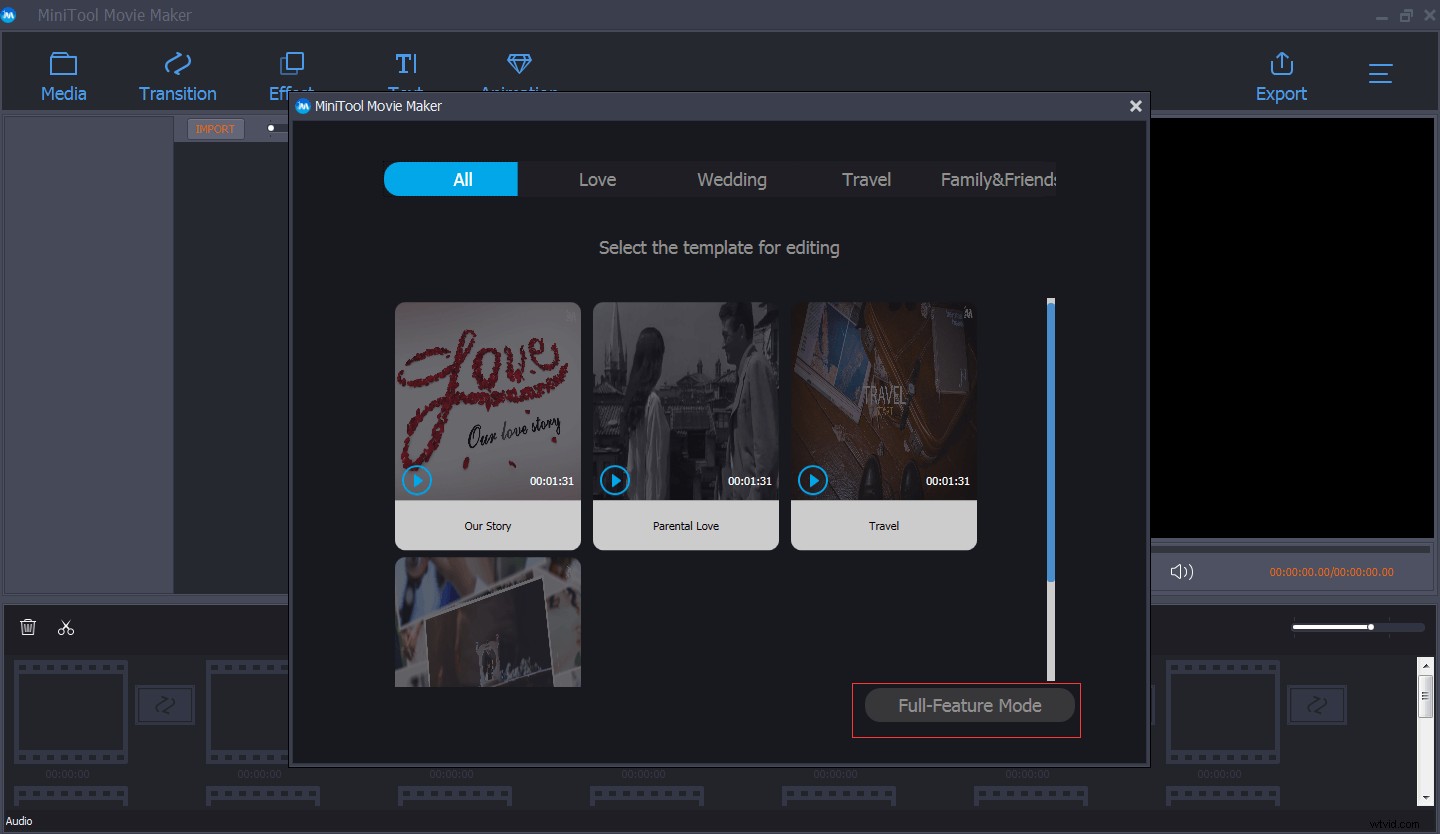Screen dimensions: 1440x834
Task: Select the scissors split tool
Action: point(66,627)
